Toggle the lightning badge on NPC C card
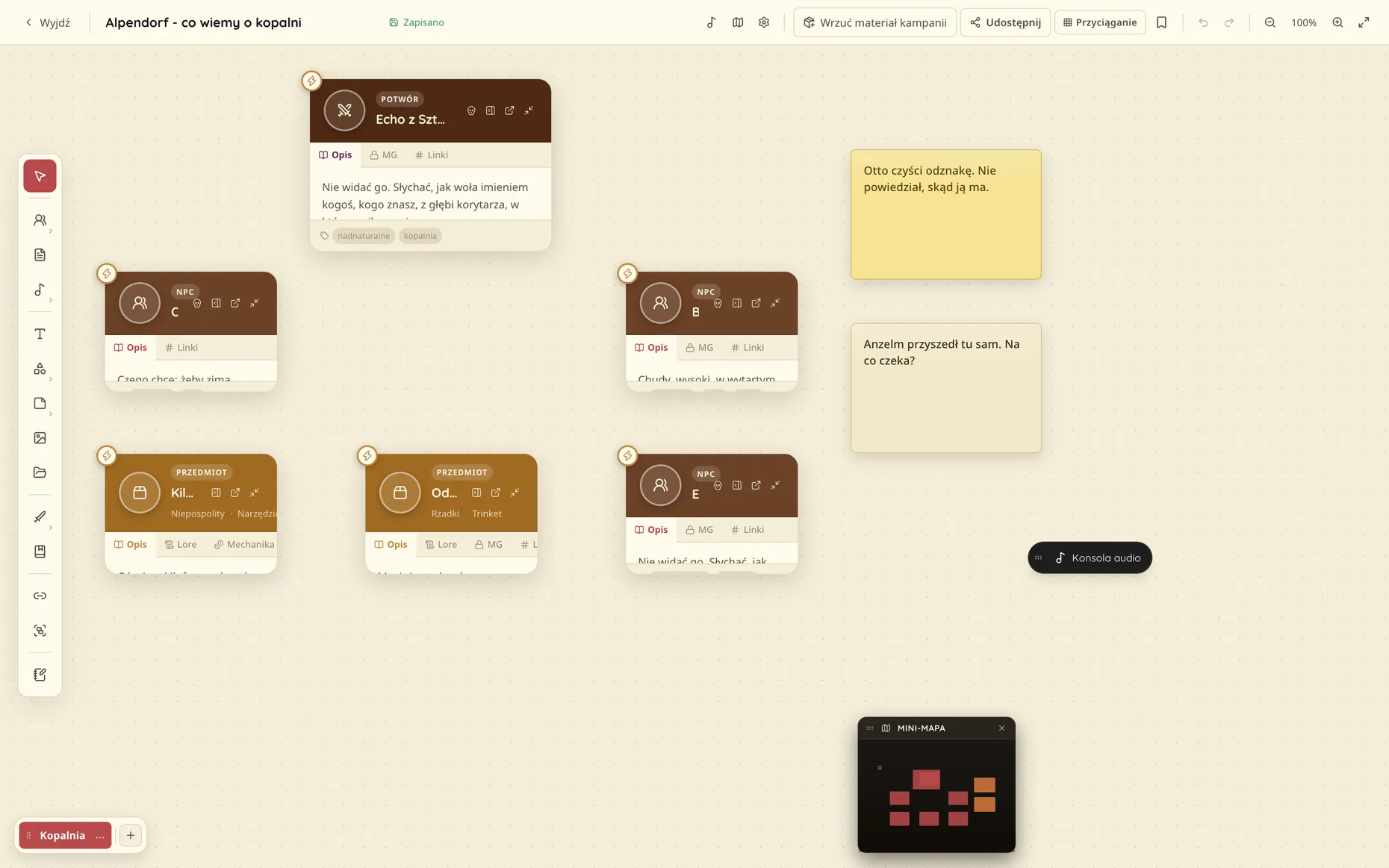 click(x=107, y=273)
